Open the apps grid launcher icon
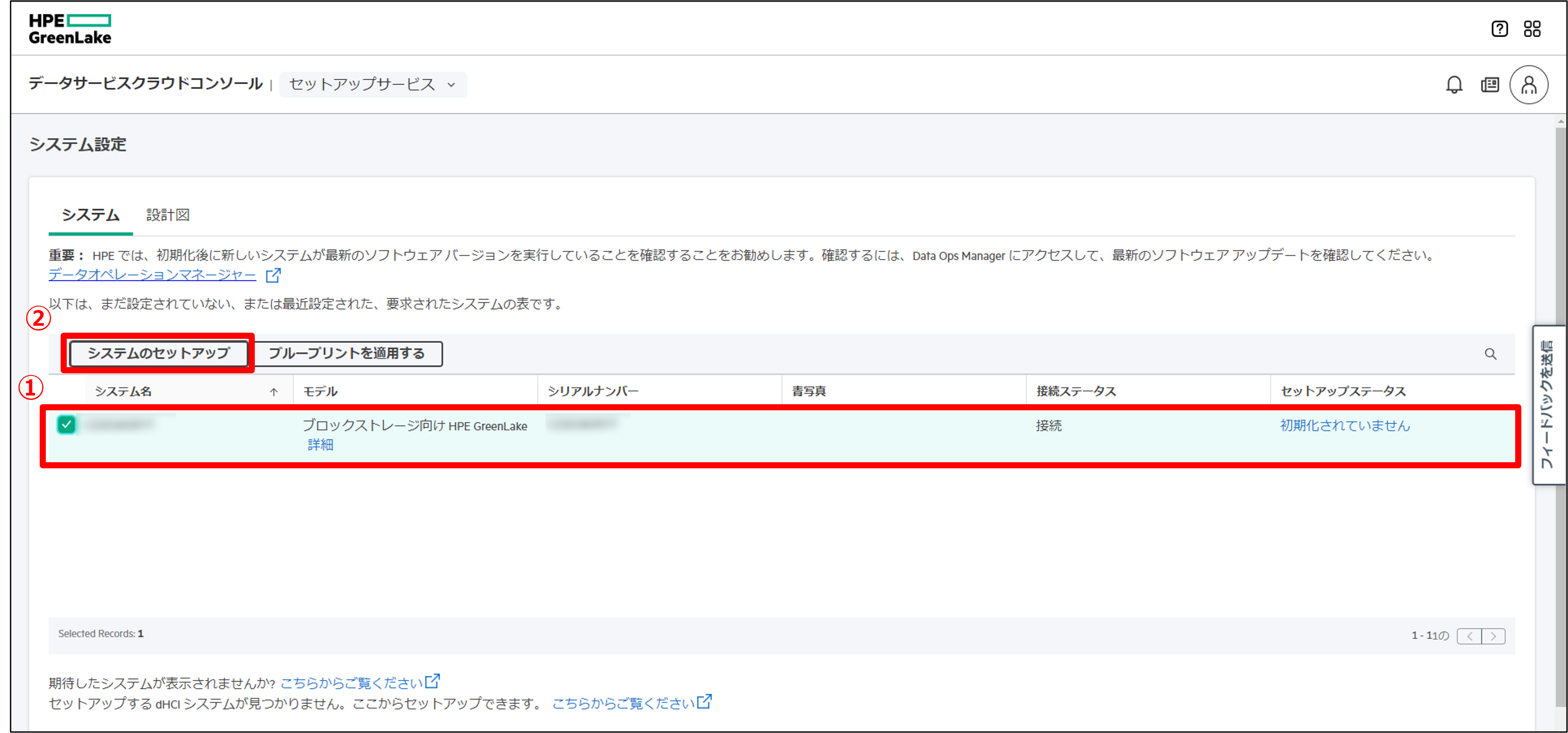This screenshot has height=733, width=1568. [x=1532, y=29]
